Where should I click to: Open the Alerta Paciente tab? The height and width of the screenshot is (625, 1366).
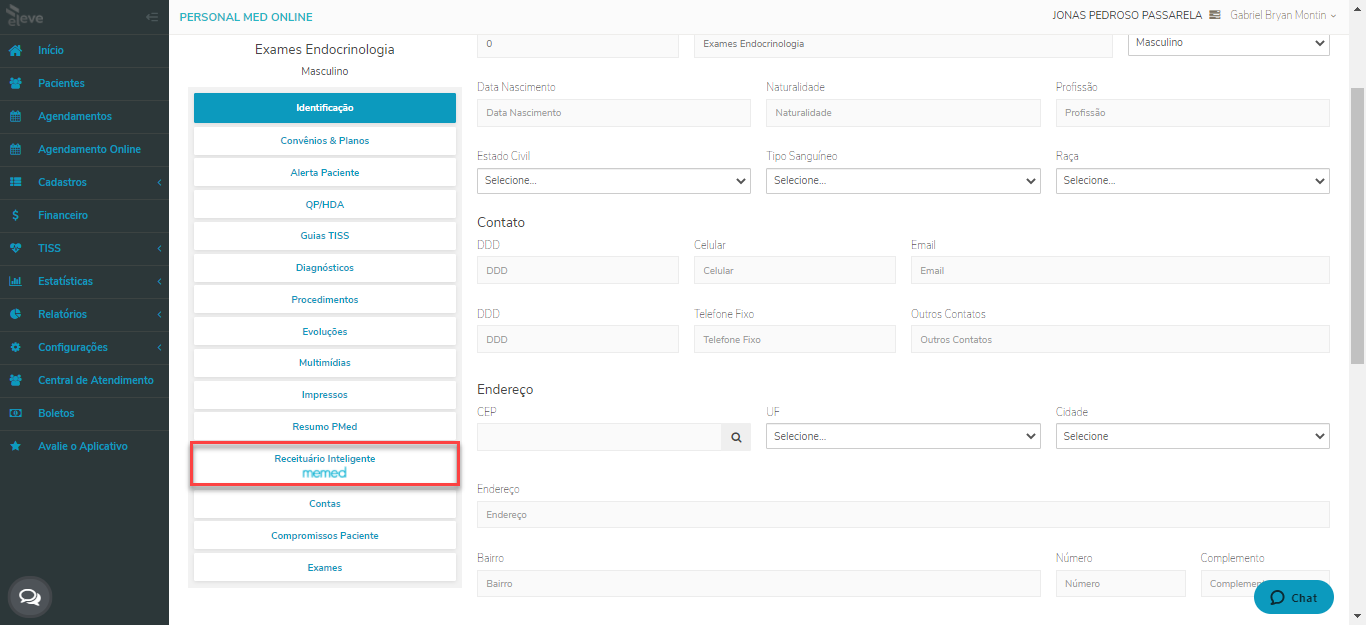tap(325, 173)
